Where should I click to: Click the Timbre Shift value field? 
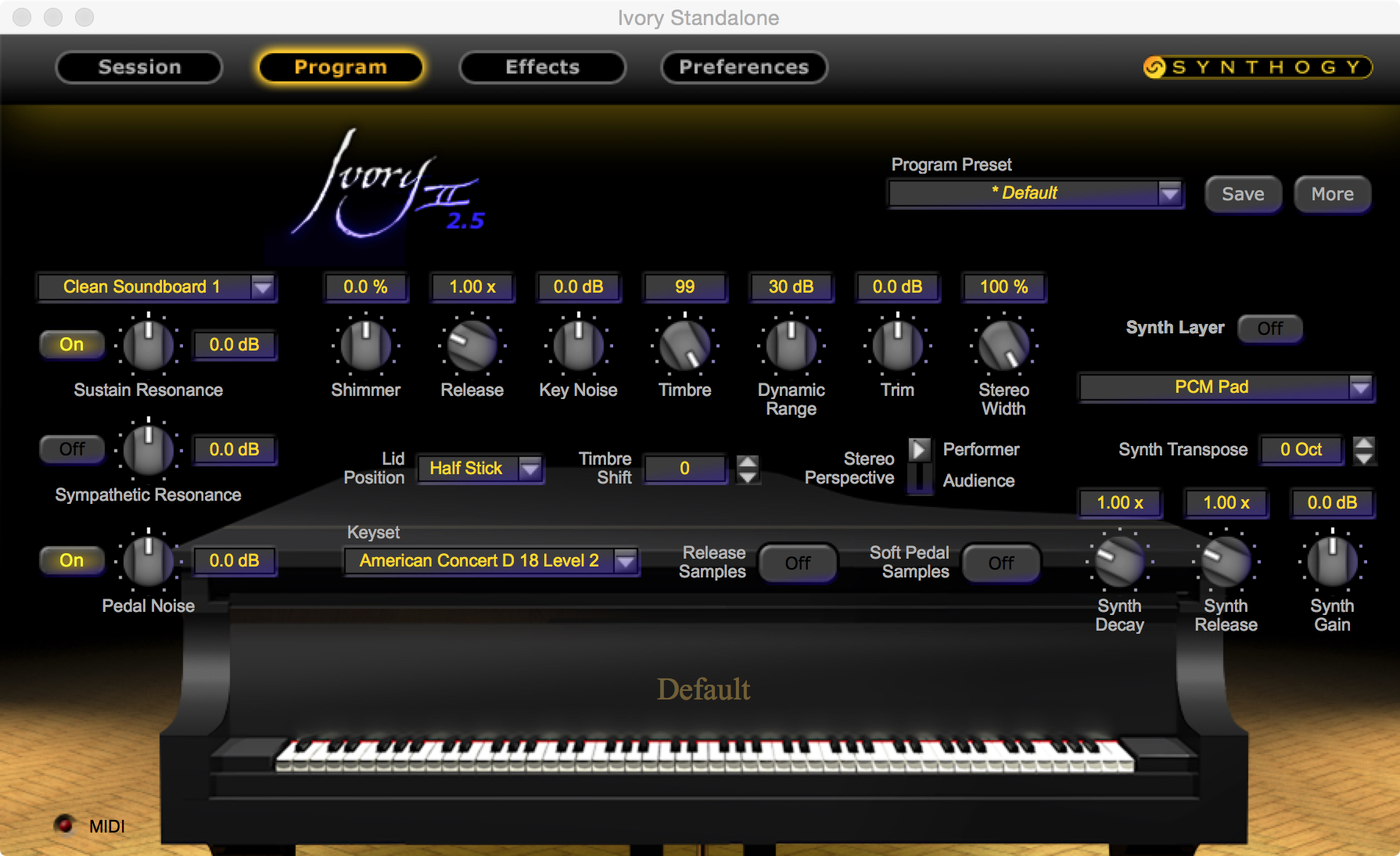point(684,469)
